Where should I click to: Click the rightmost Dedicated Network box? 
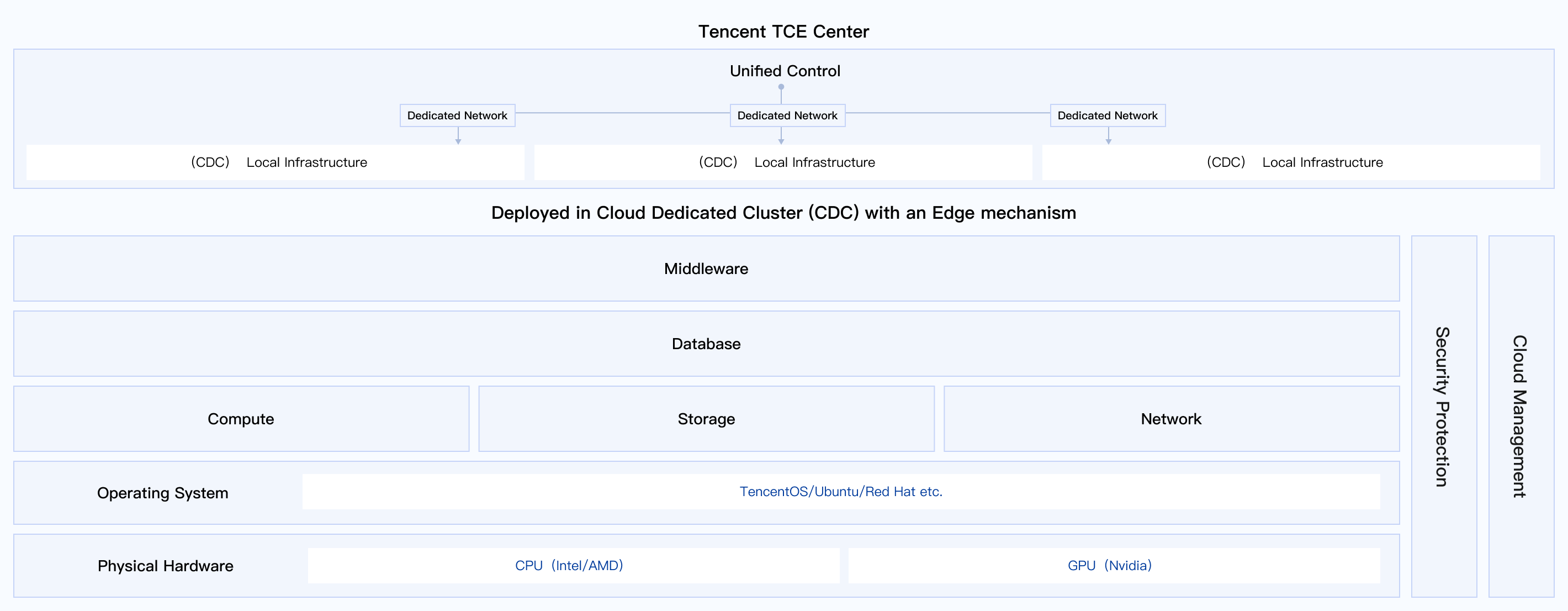(1107, 116)
